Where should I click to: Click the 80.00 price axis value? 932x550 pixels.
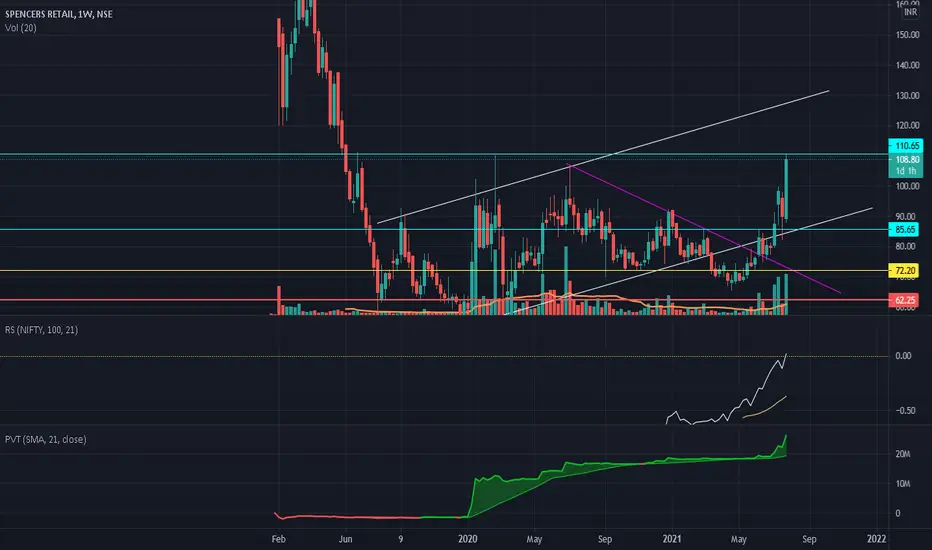[907, 246]
